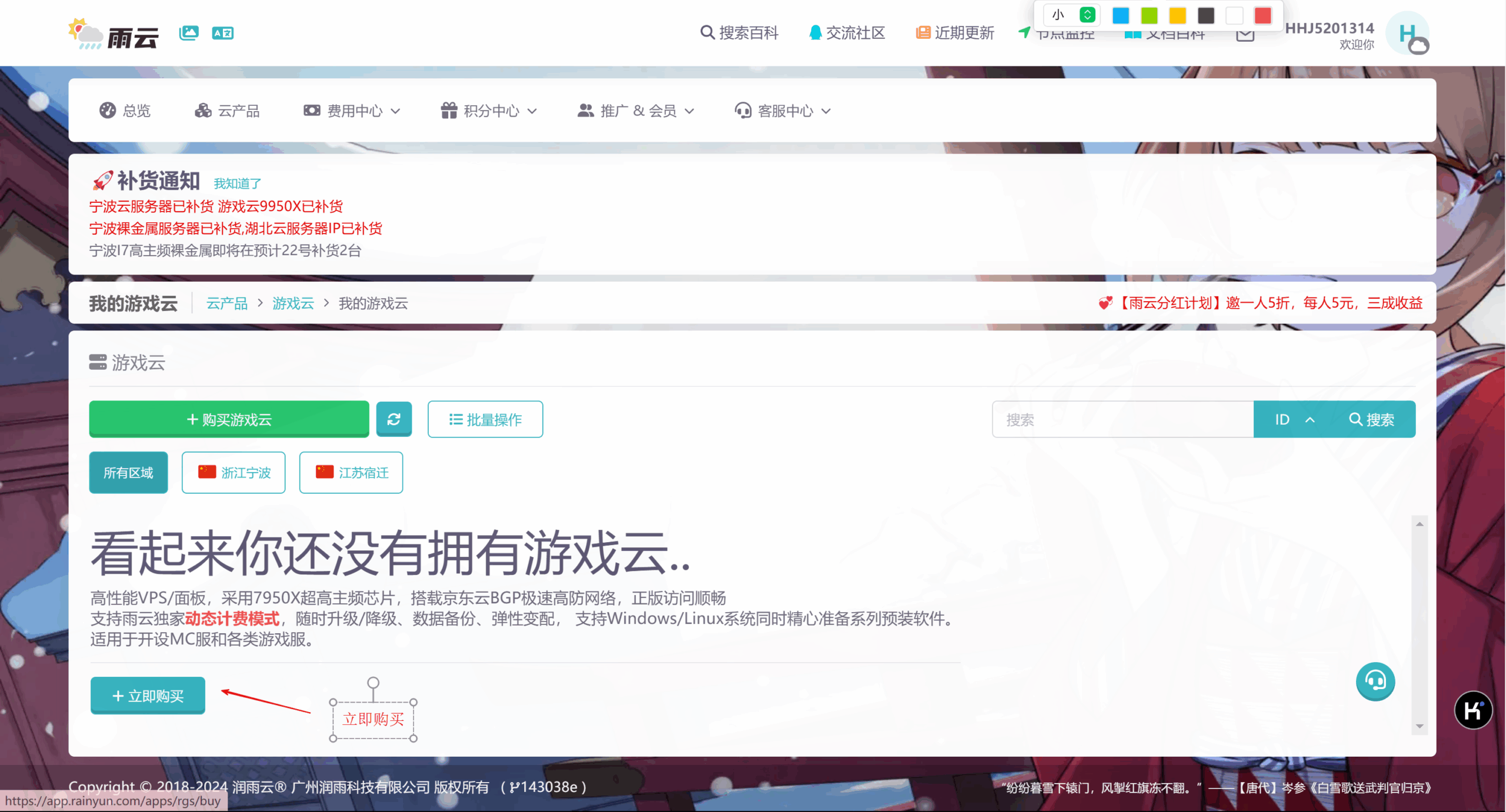1506x812 pixels.
Task: Click the black K floating extension icon
Action: tap(1474, 710)
